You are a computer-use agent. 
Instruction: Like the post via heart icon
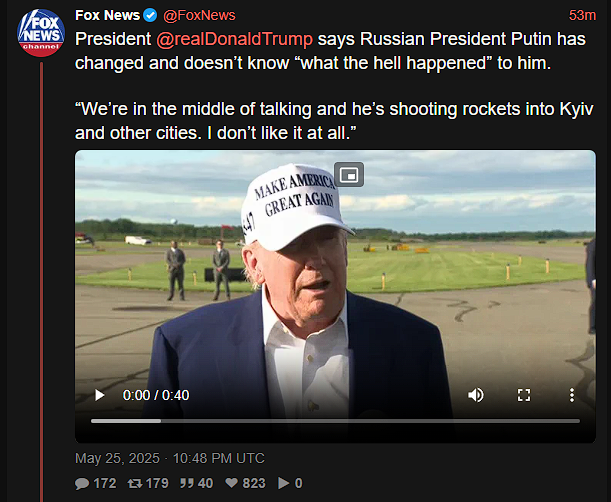point(232,483)
